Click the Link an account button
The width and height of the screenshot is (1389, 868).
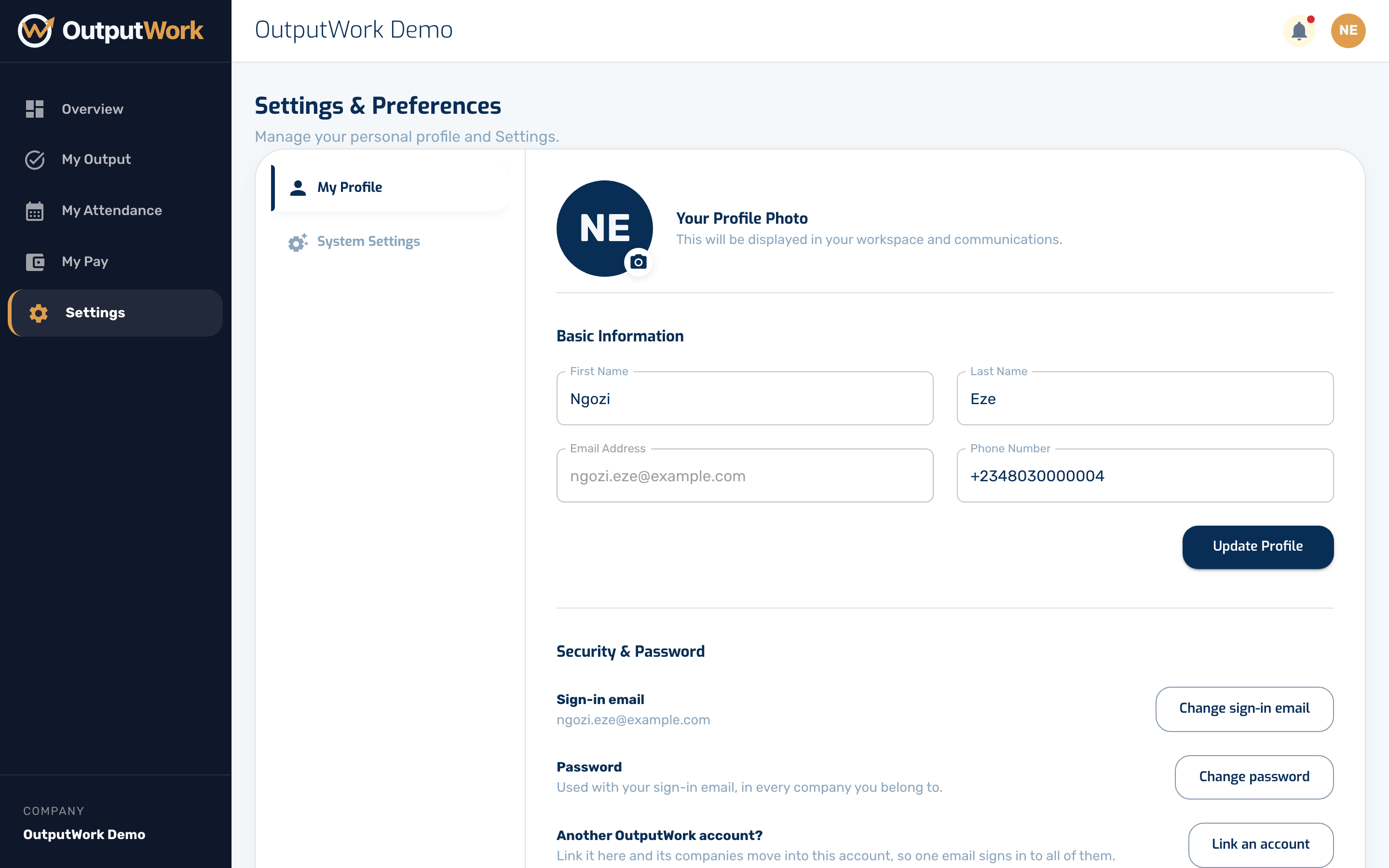point(1260,844)
